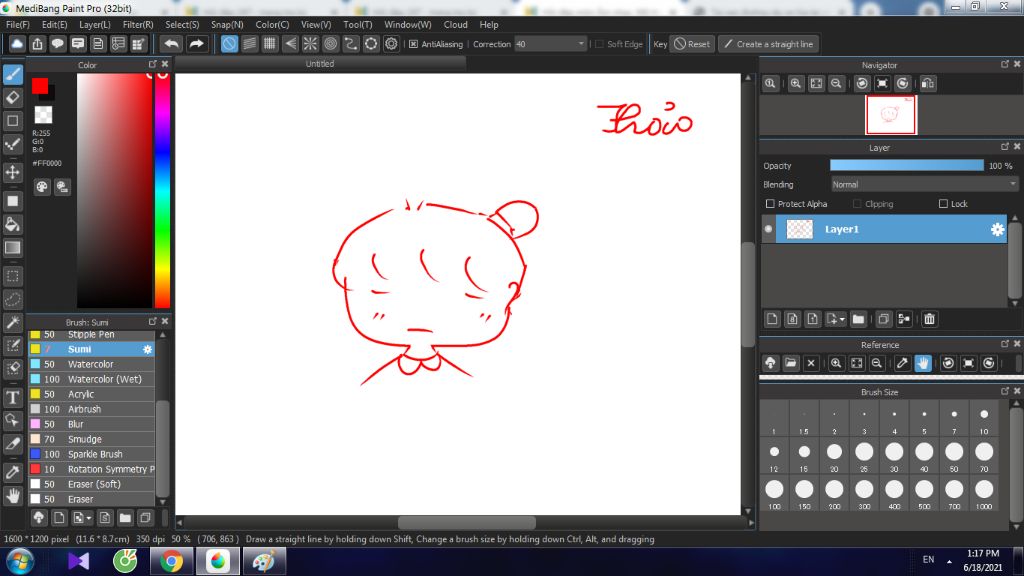Select the Sparkle Brush
The image size is (1024, 576).
(x=92, y=454)
